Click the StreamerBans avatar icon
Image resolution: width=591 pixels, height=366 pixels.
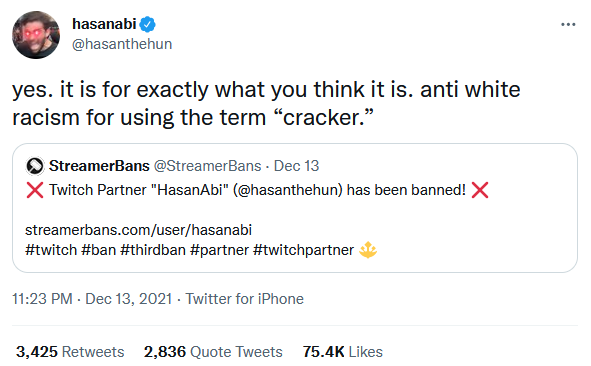coord(35,166)
